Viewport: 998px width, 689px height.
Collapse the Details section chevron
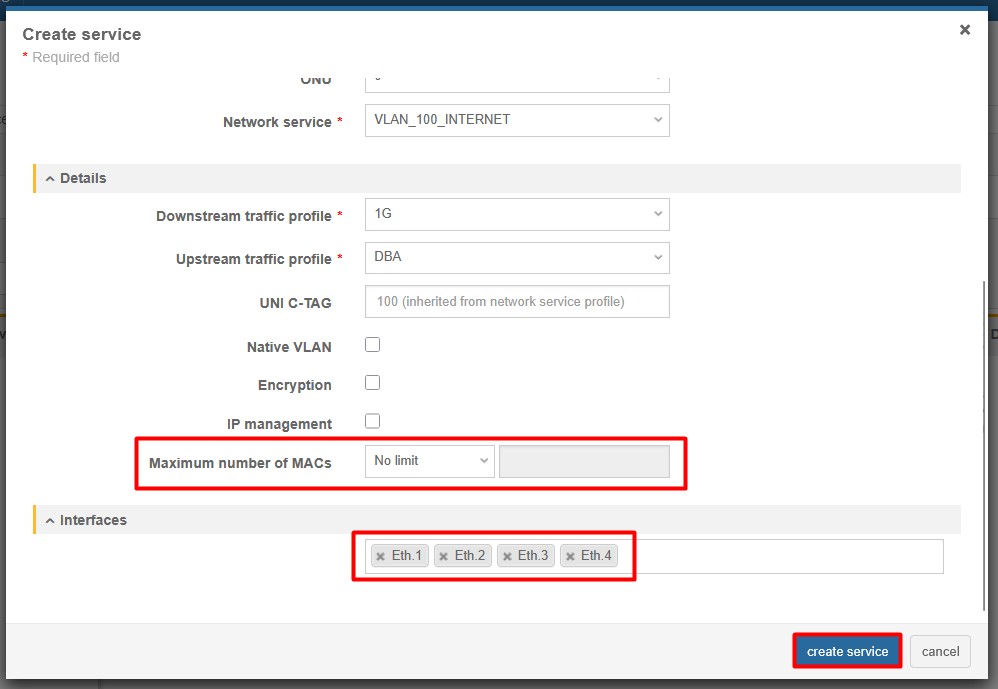point(50,178)
